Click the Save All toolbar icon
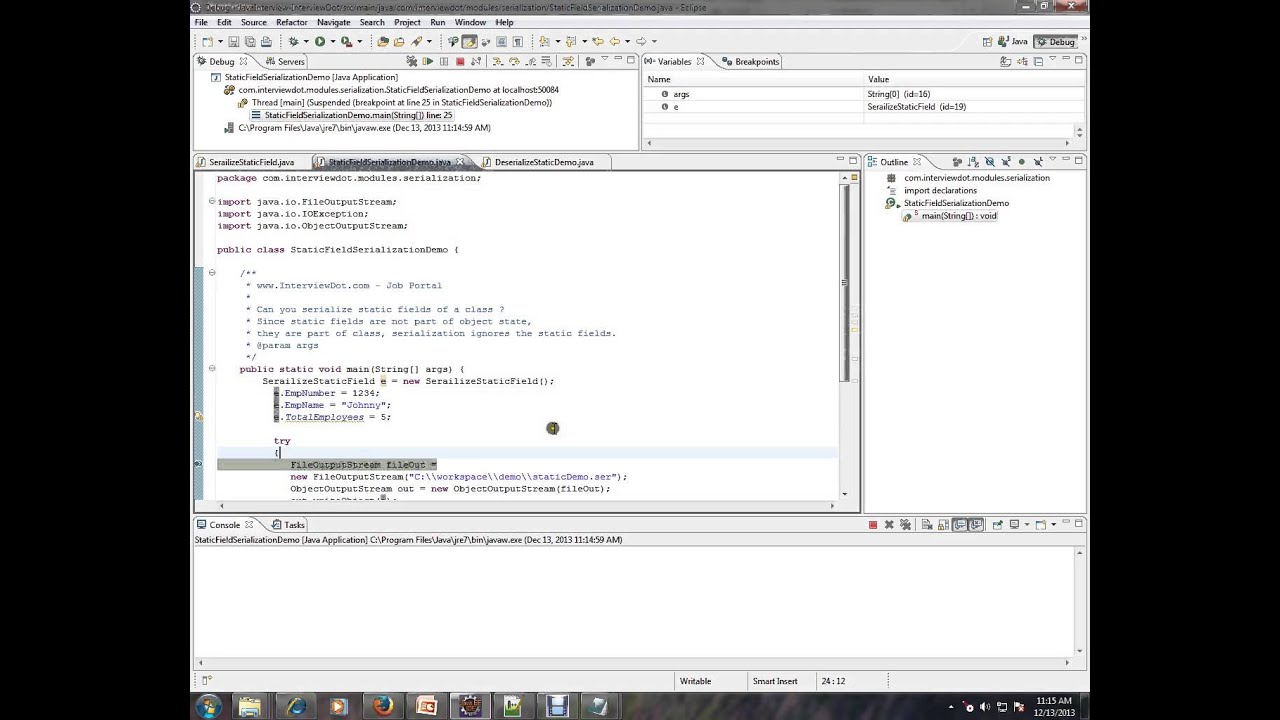This screenshot has height=720, width=1280. coord(250,41)
